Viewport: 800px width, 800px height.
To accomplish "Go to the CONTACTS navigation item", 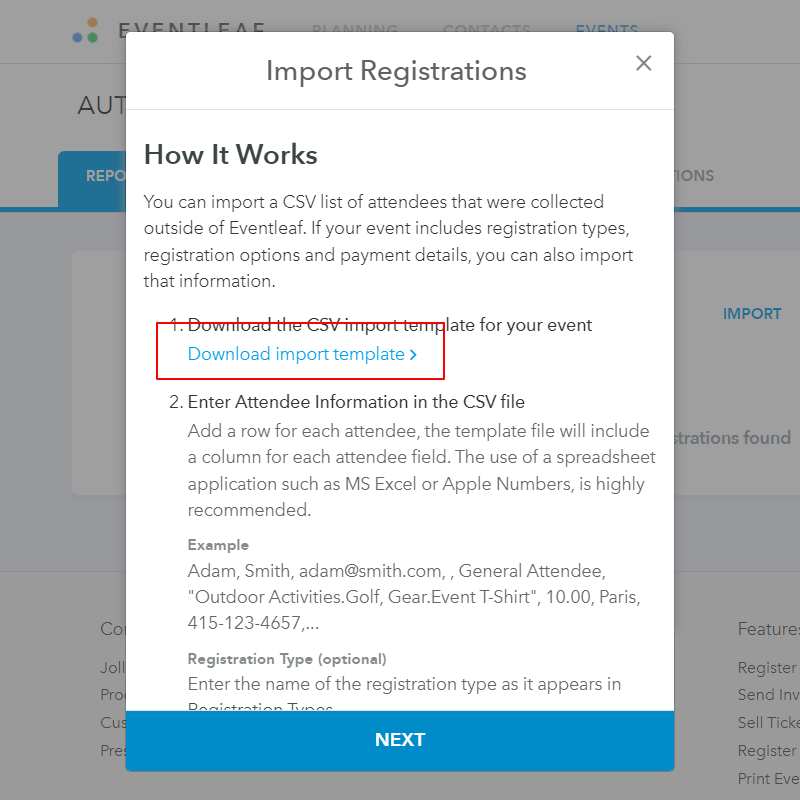I will pyautogui.click(x=486, y=30).
